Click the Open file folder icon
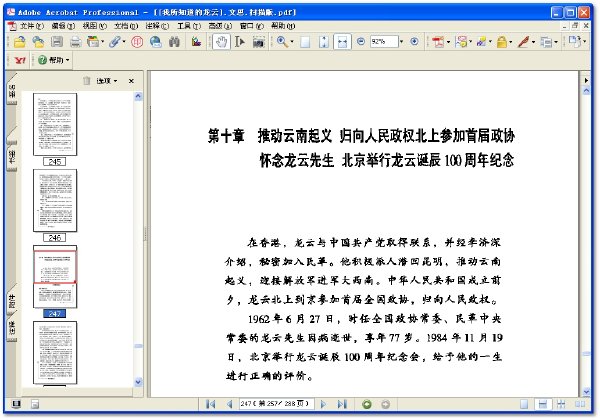This screenshot has width=600, height=420. (x=19, y=42)
